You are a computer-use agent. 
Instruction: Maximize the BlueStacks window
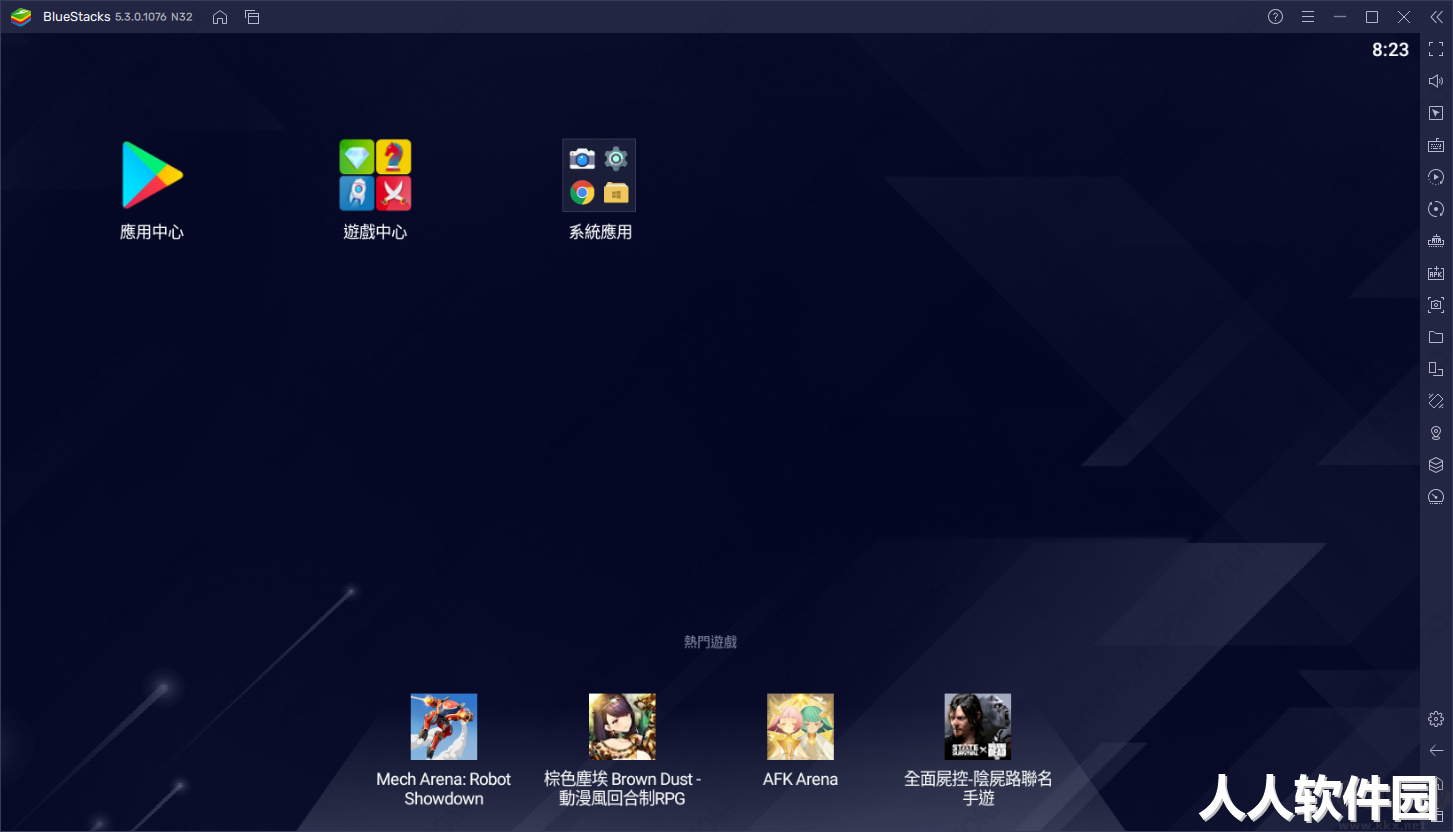[x=1372, y=17]
